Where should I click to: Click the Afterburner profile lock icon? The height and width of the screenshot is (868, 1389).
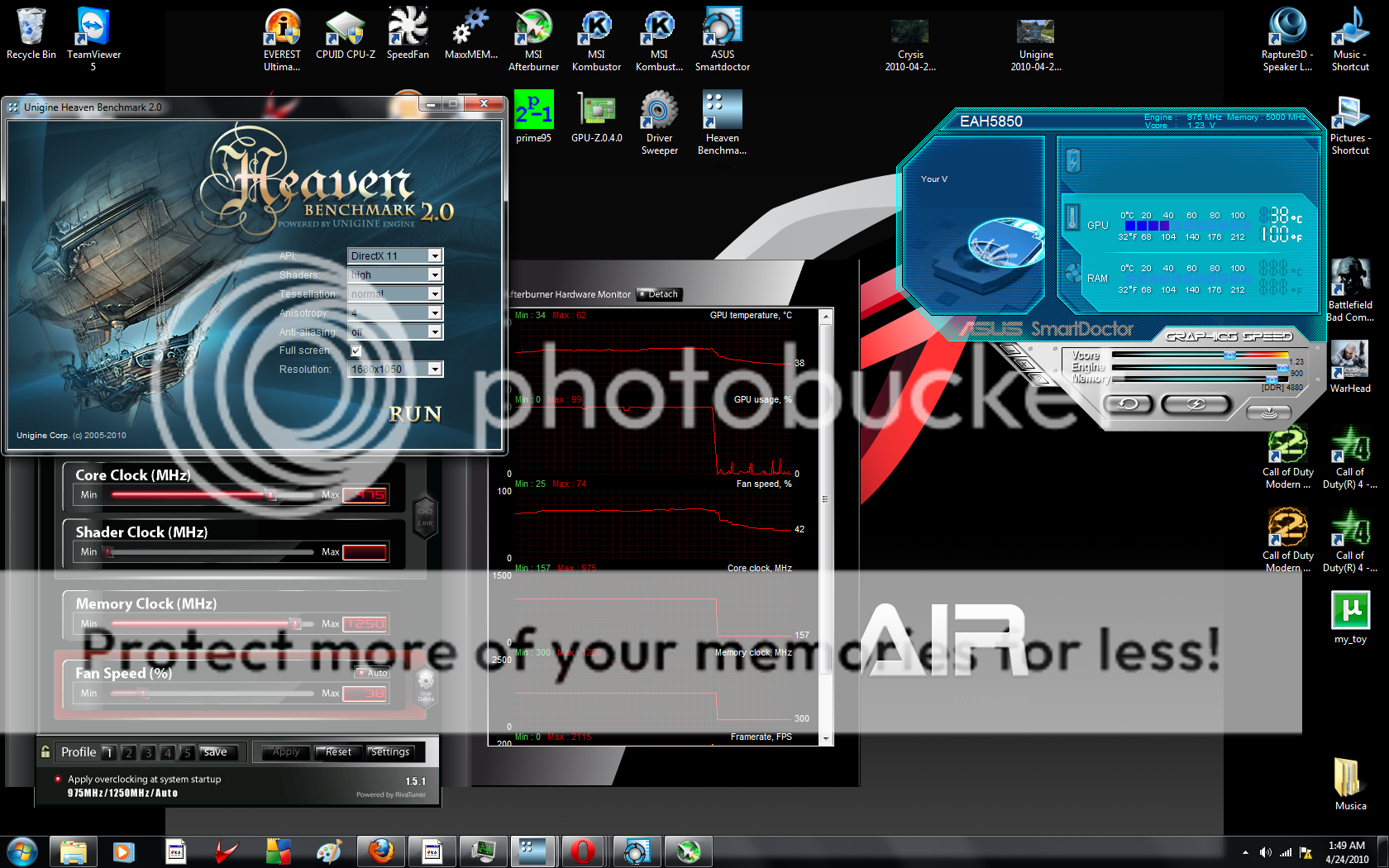[x=45, y=751]
